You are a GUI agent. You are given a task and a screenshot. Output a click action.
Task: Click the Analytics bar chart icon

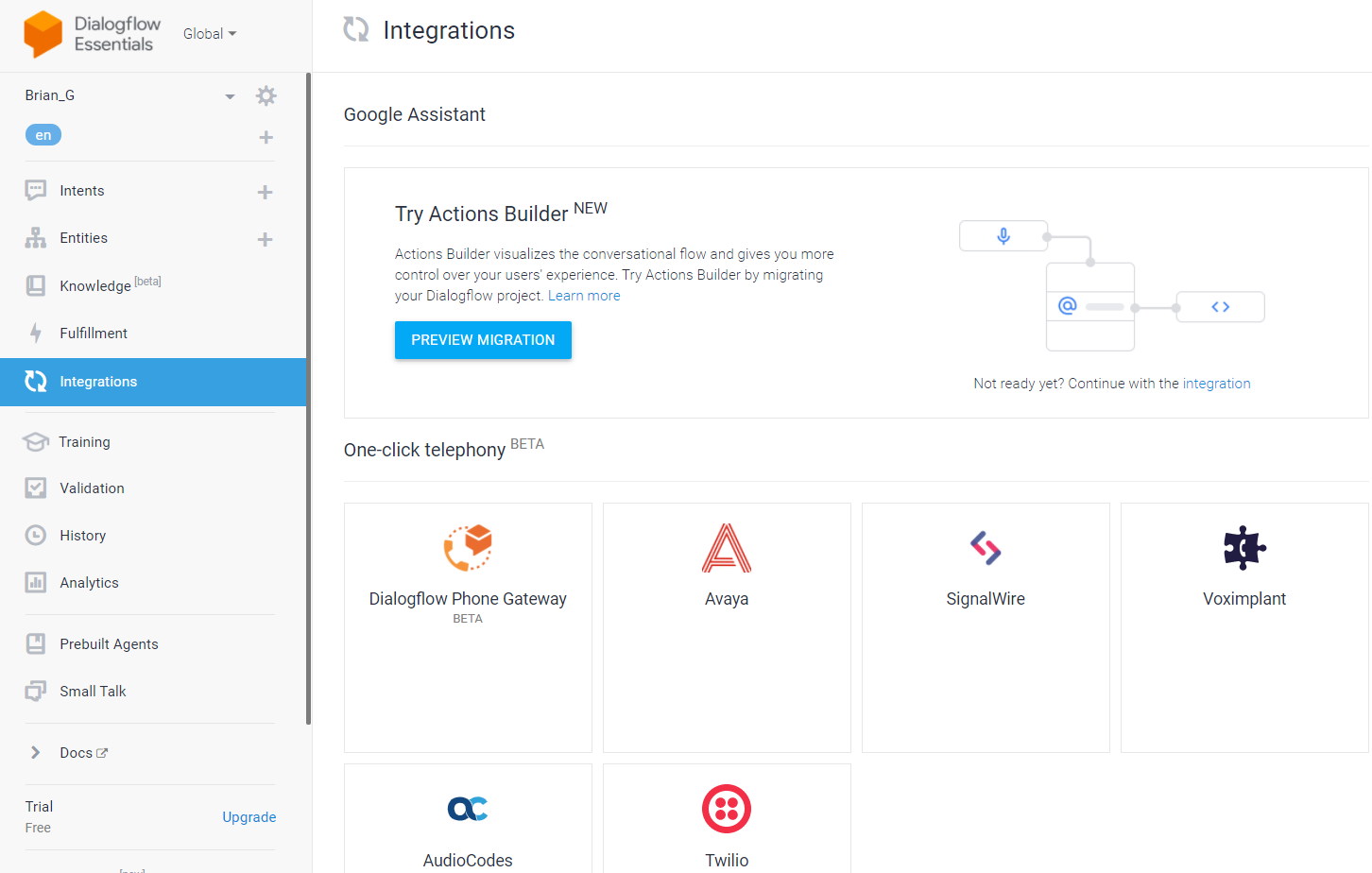[36, 583]
